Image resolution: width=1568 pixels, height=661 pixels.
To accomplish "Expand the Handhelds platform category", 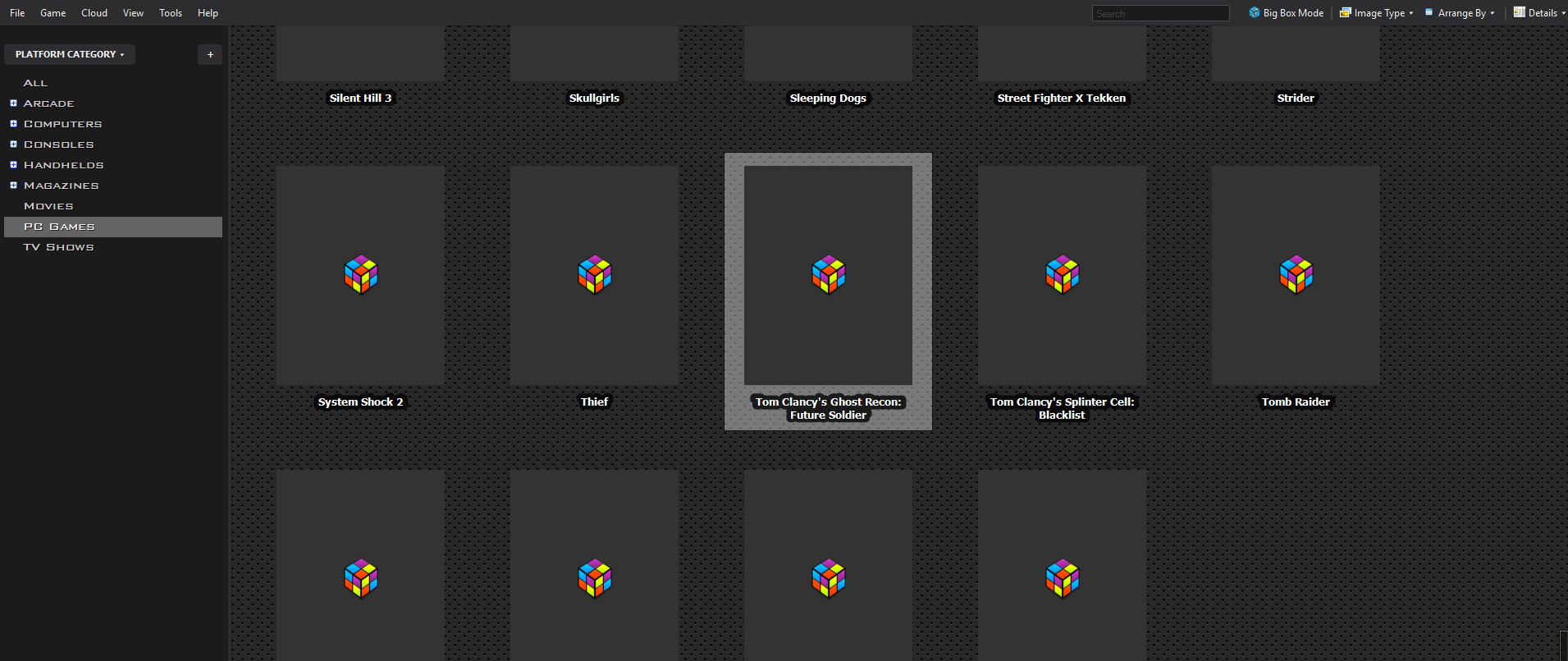I will click(x=13, y=165).
